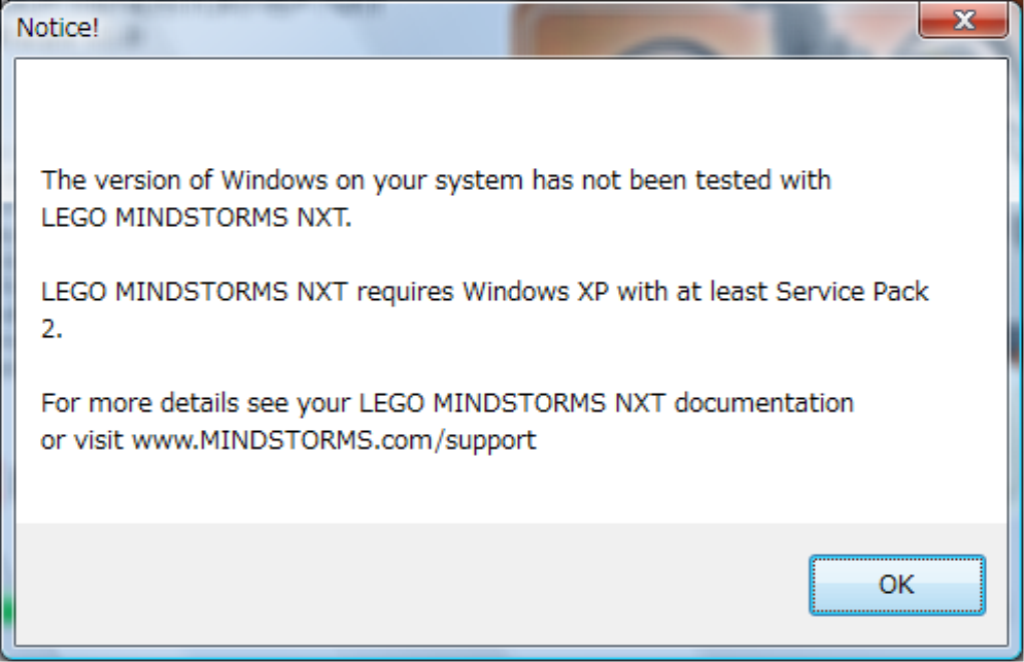Click "LEGO MINDSTORMS NXT." ending with a period
Image resolution: width=1024 pixels, height=662 pixels.
coord(197,218)
